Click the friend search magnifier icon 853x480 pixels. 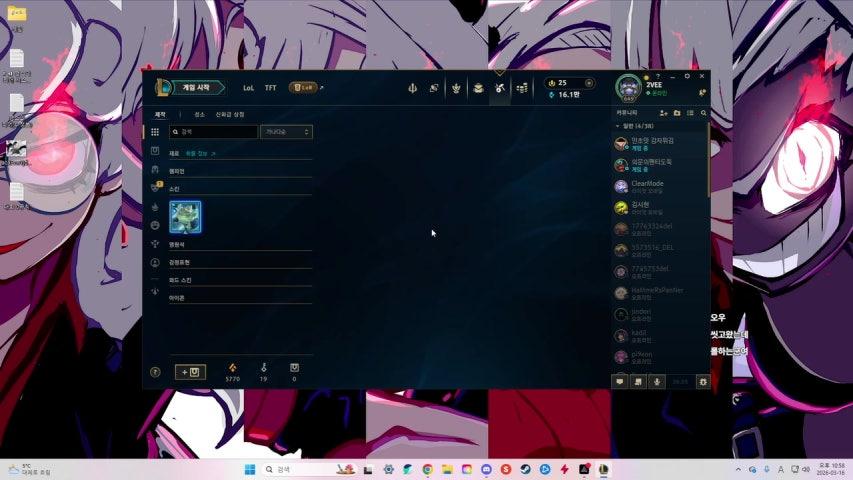pos(703,113)
